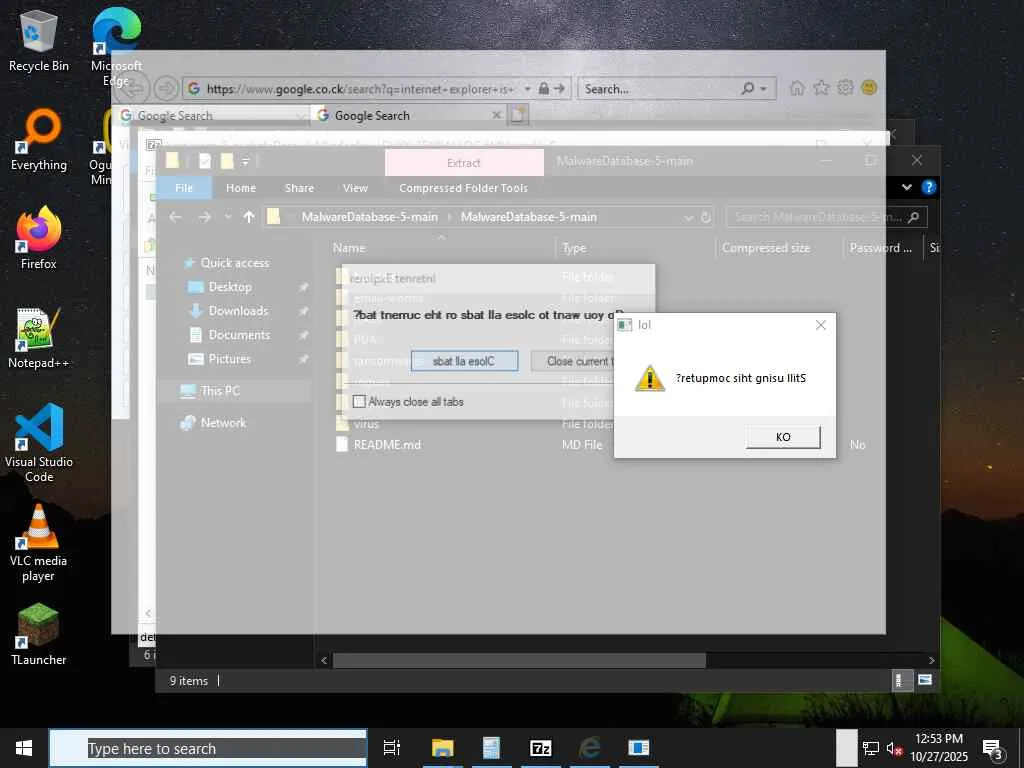
Task: Select Downloads in navigation pane
Action: (238, 311)
